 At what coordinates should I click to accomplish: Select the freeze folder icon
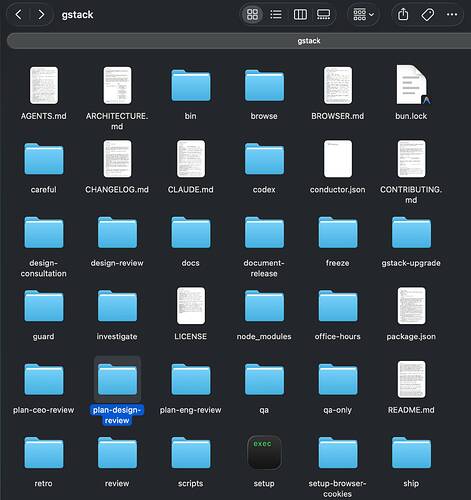click(338, 232)
